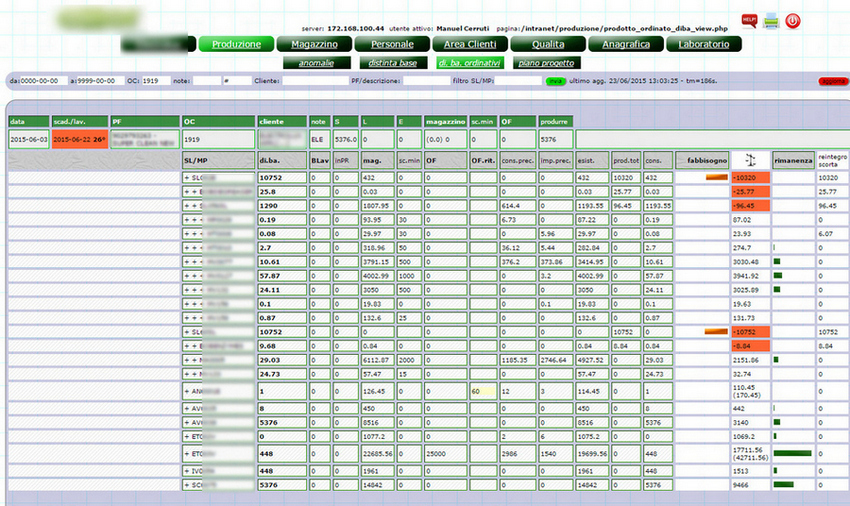
Task: Click the longest green rimanenza bar
Action: click(x=792, y=453)
